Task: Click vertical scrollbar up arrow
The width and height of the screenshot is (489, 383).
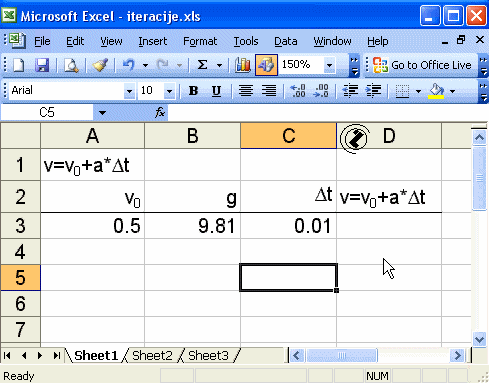Action: tap(480, 137)
